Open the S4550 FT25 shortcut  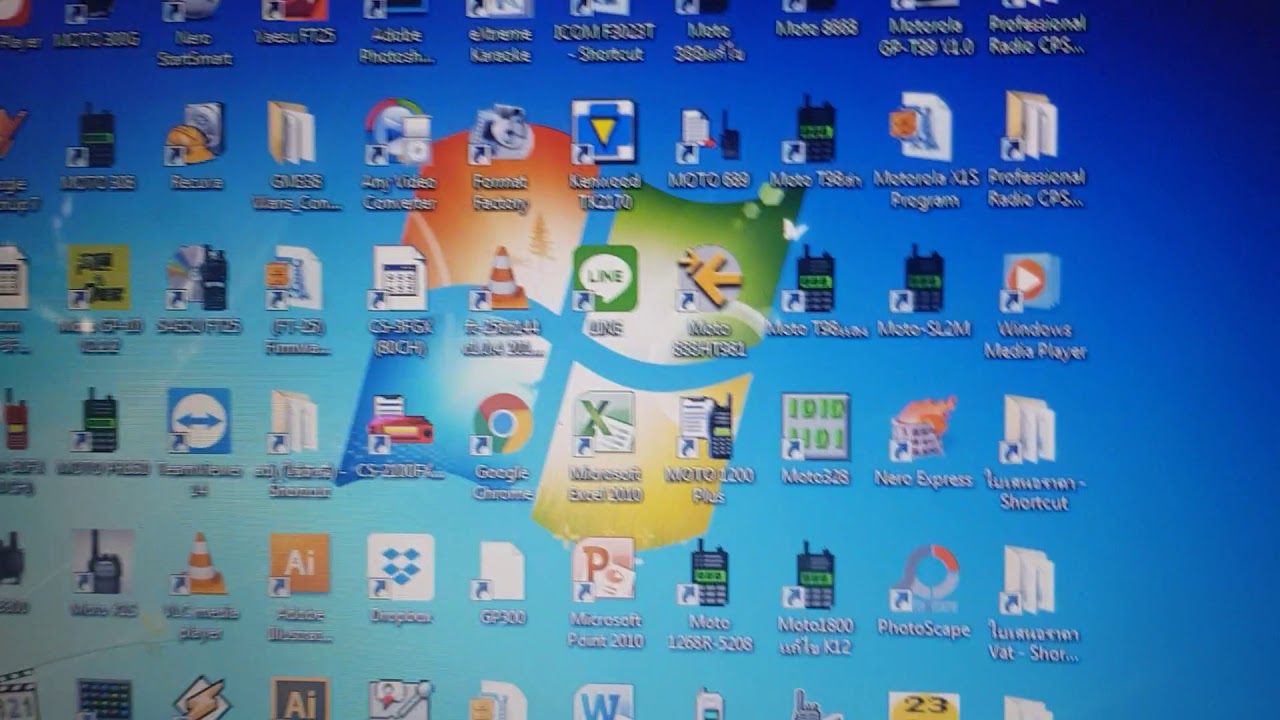pyautogui.click(x=199, y=277)
